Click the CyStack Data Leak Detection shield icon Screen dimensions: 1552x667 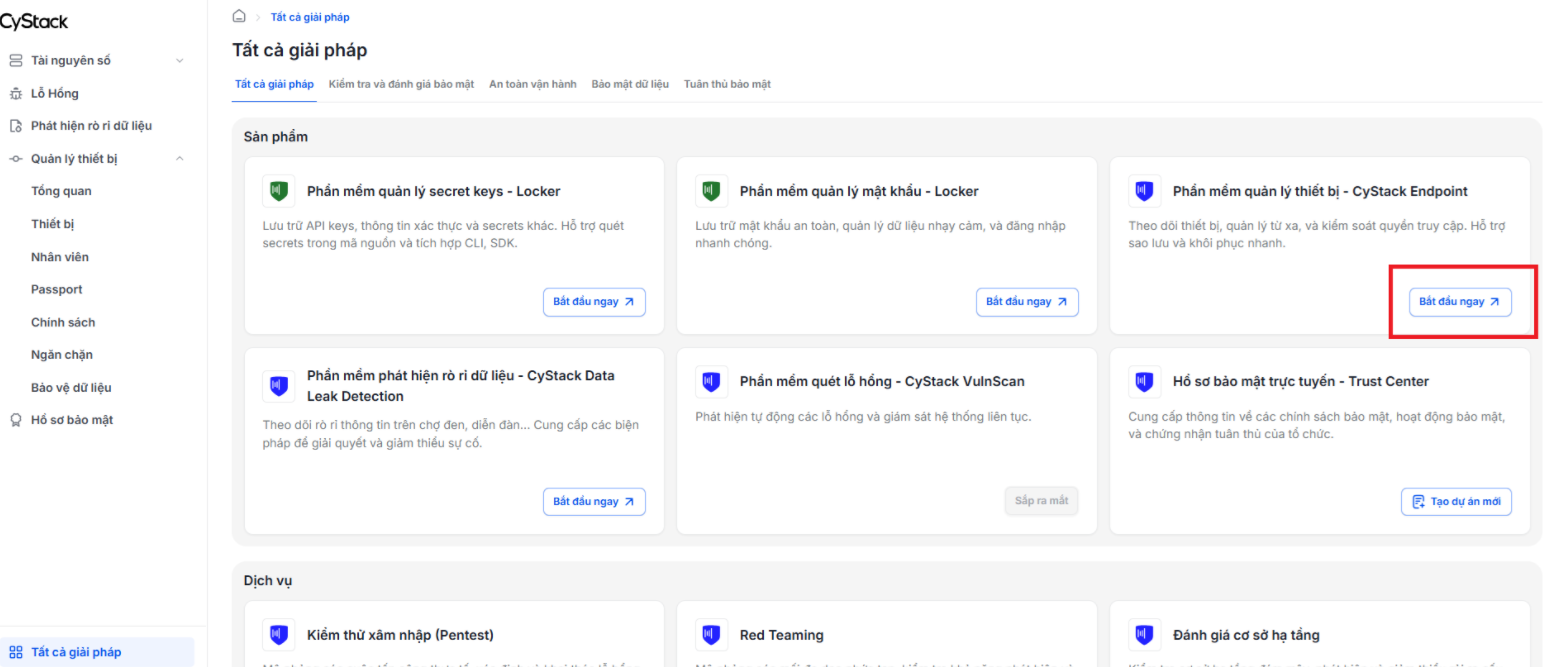click(277, 385)
